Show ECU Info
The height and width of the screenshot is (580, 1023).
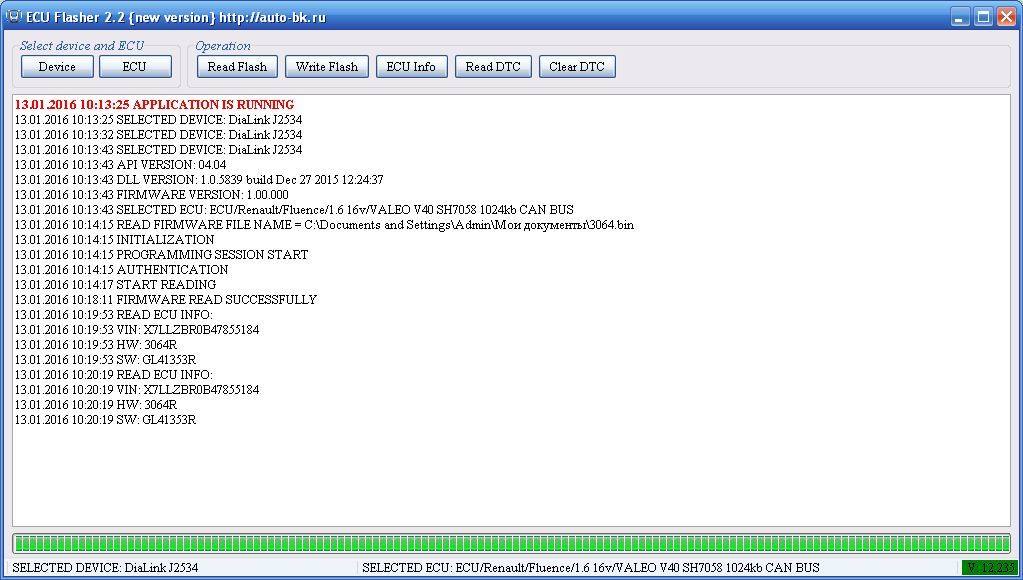[411, 67]
